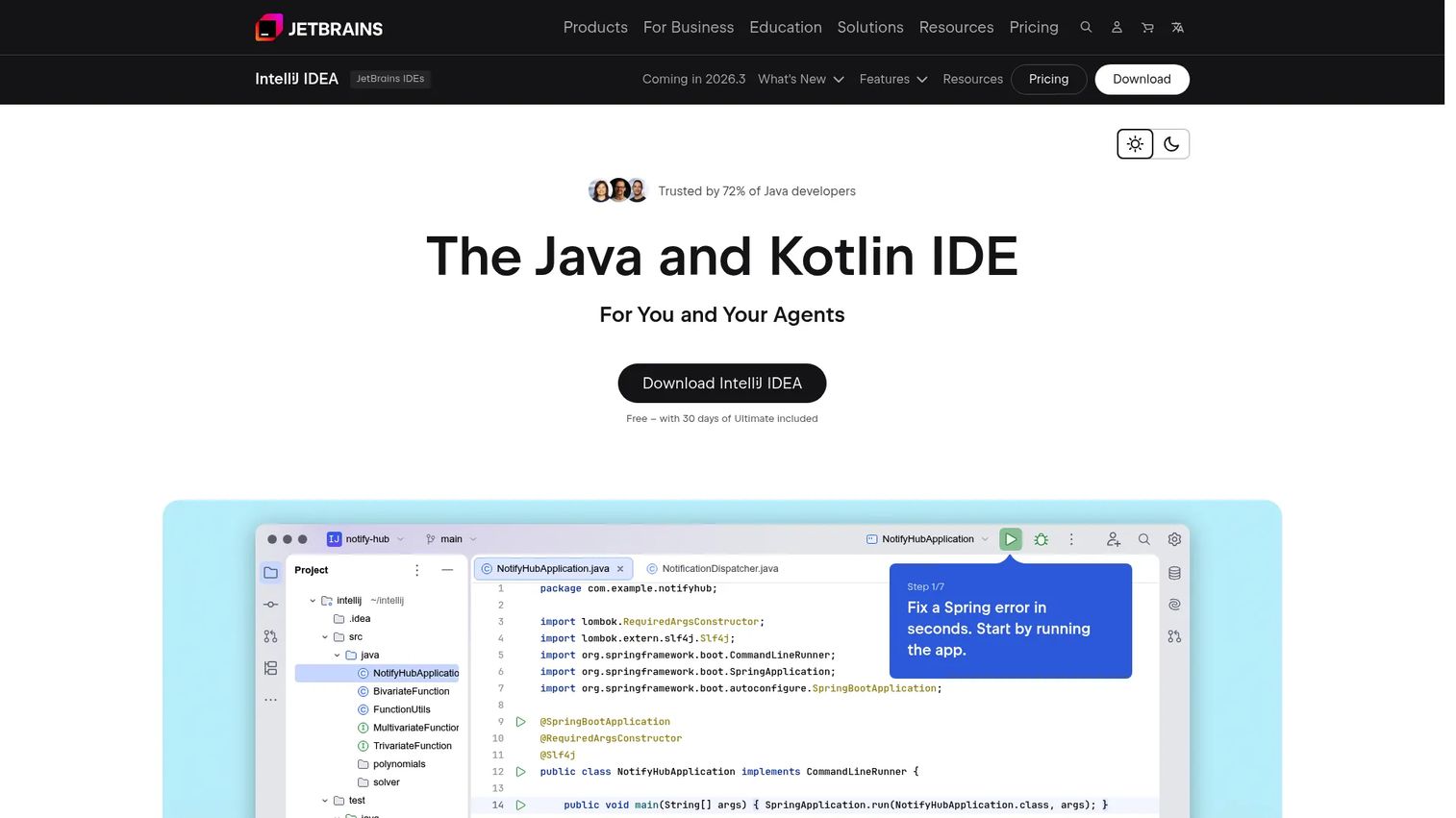Switch to NotifyHubApplication.java editor tab
1456x818 pixels.
(552, 569)
